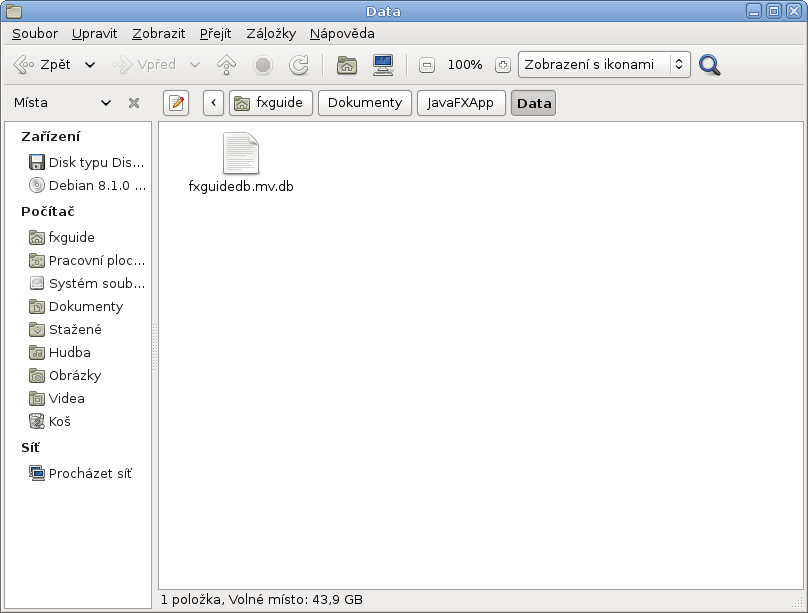
Task: Click the fxguide breadcrumb button
Action: [x=269, y=102]
